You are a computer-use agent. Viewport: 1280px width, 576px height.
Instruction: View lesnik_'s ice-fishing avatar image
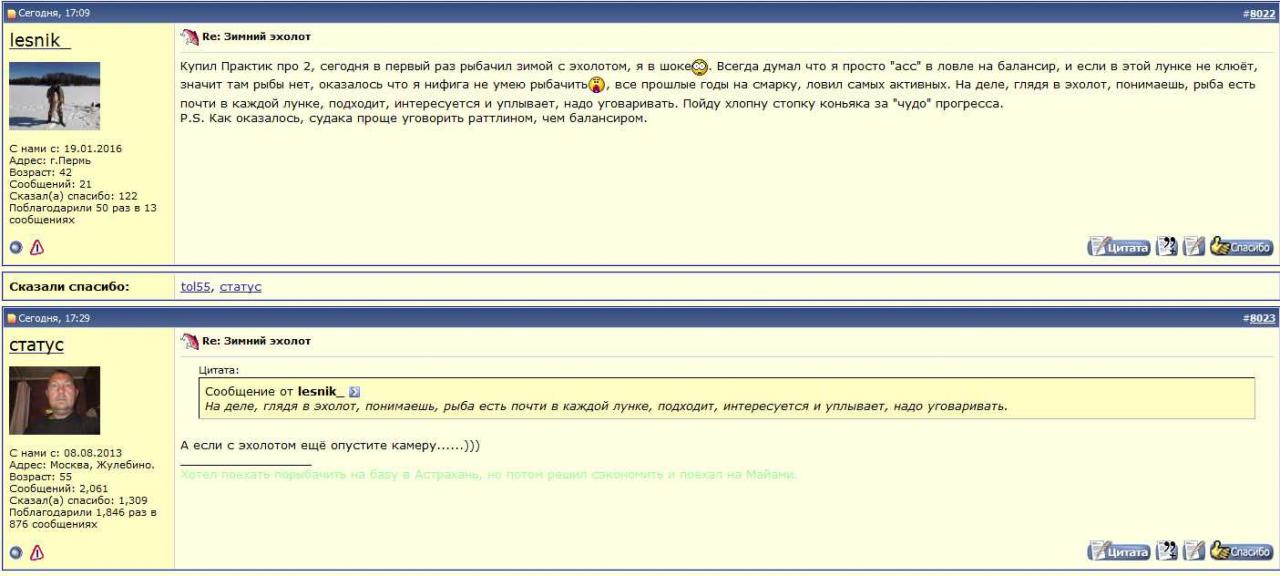click(54, 95)
